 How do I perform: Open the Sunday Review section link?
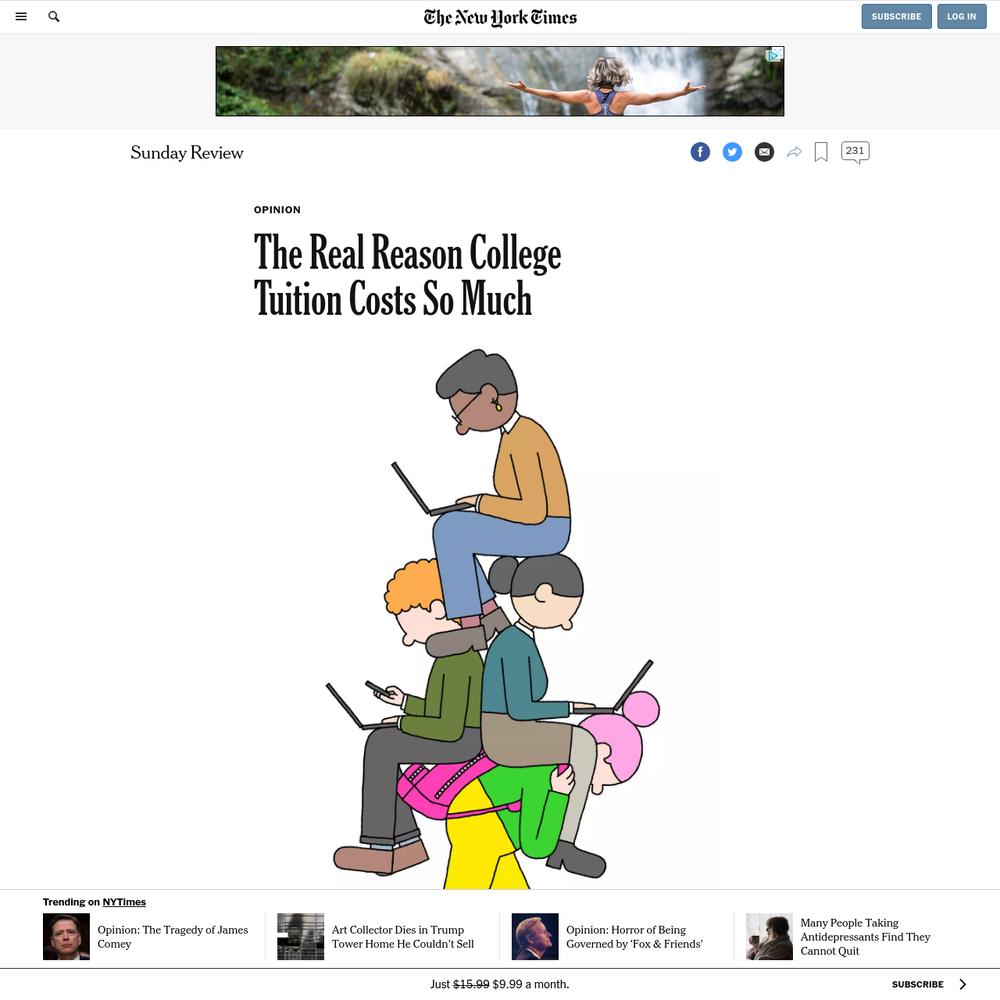pos(187,152)
